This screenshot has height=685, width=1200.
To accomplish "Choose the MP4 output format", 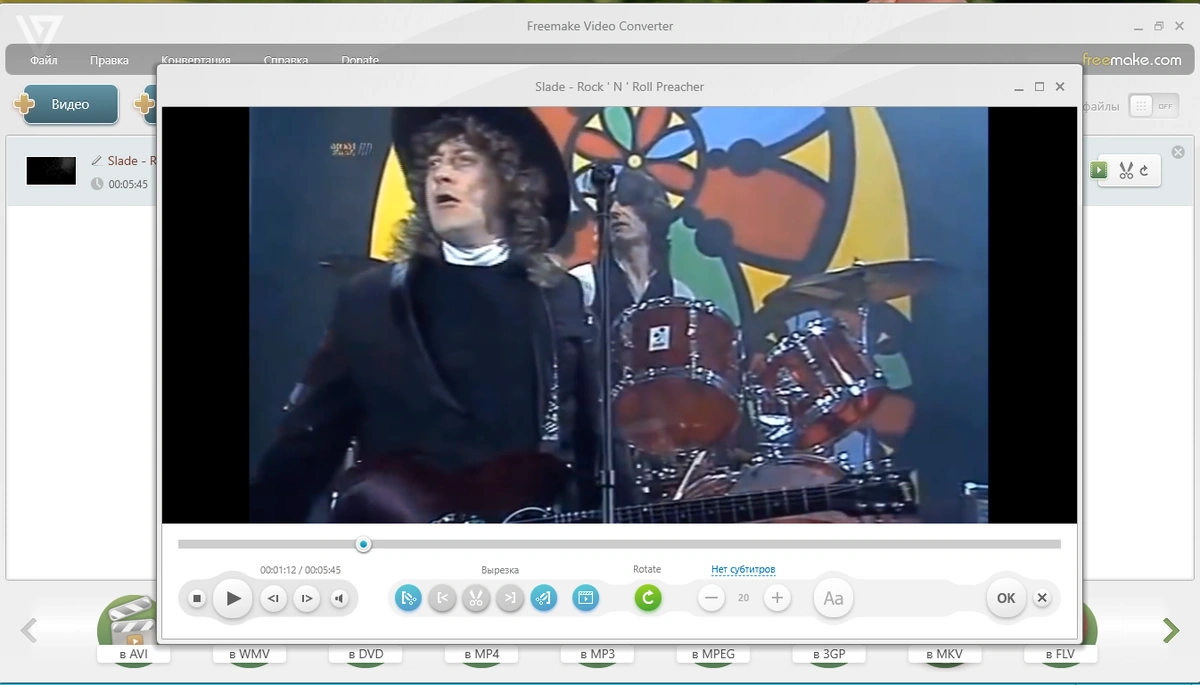I will point(481,654).
